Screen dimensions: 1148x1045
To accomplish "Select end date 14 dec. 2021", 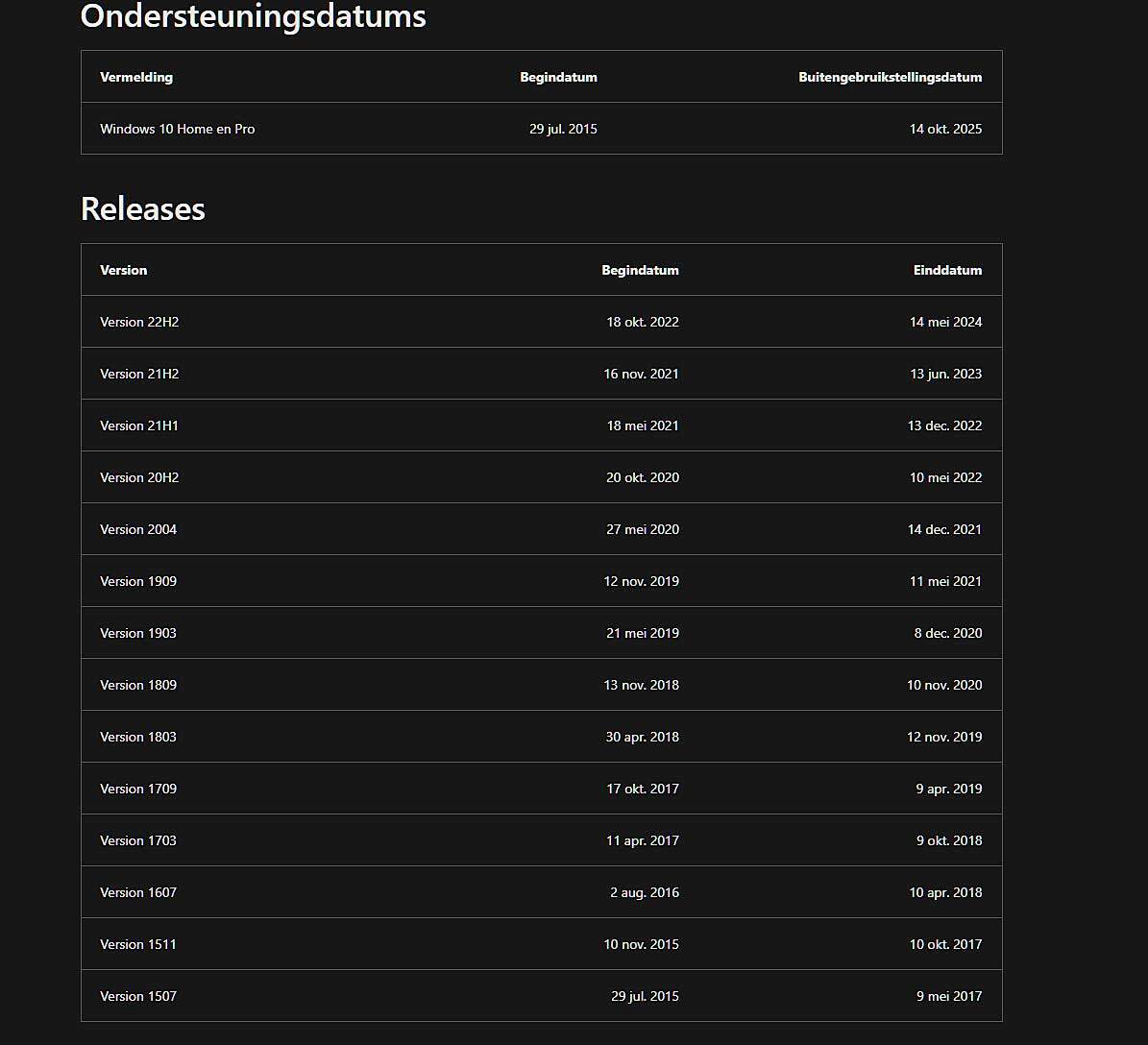I will tap(944, 530).
